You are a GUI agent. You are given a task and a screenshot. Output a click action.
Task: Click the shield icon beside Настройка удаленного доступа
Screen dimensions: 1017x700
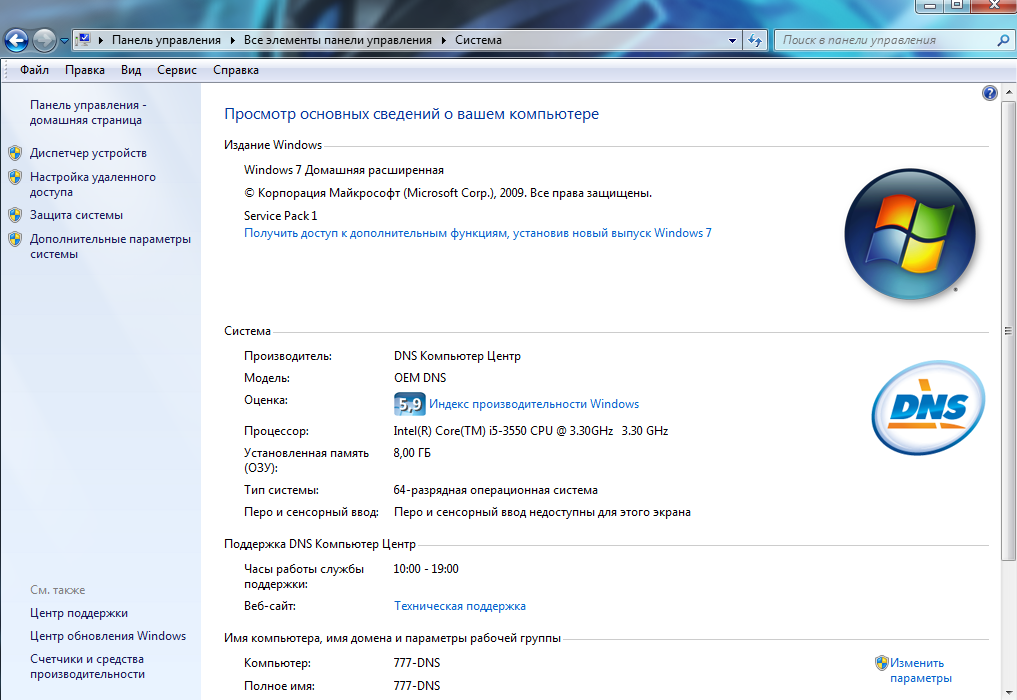coord(15,177)
